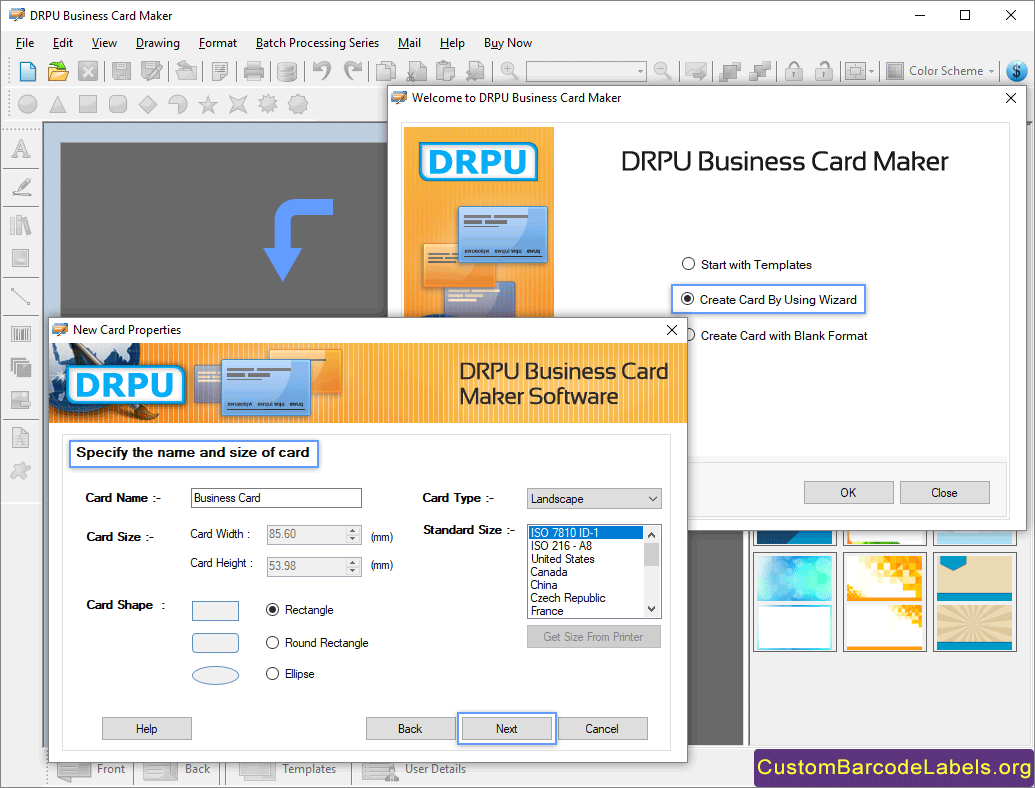This screenshot has height=788, width=1035.
Task: Select Czech Republic in Standard Size list
Action: pos(585,598)
